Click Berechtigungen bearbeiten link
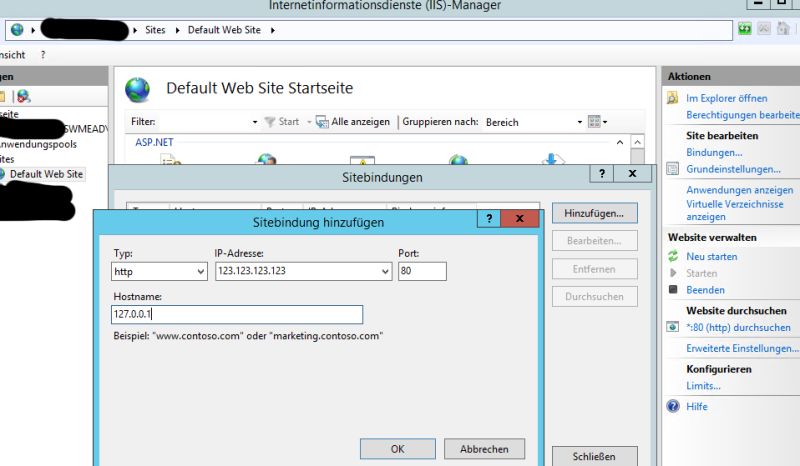Image resolution: width=800 pixels, height=466 pixels. (743, 115)
